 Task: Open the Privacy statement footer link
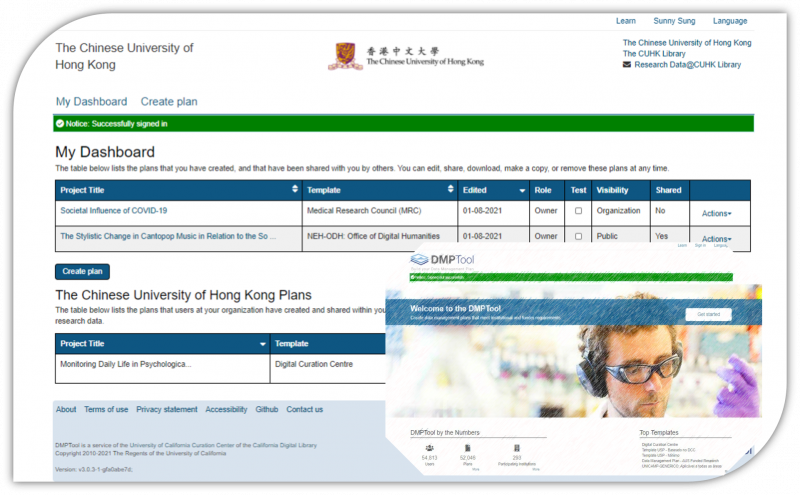click(x=167, y=409)
